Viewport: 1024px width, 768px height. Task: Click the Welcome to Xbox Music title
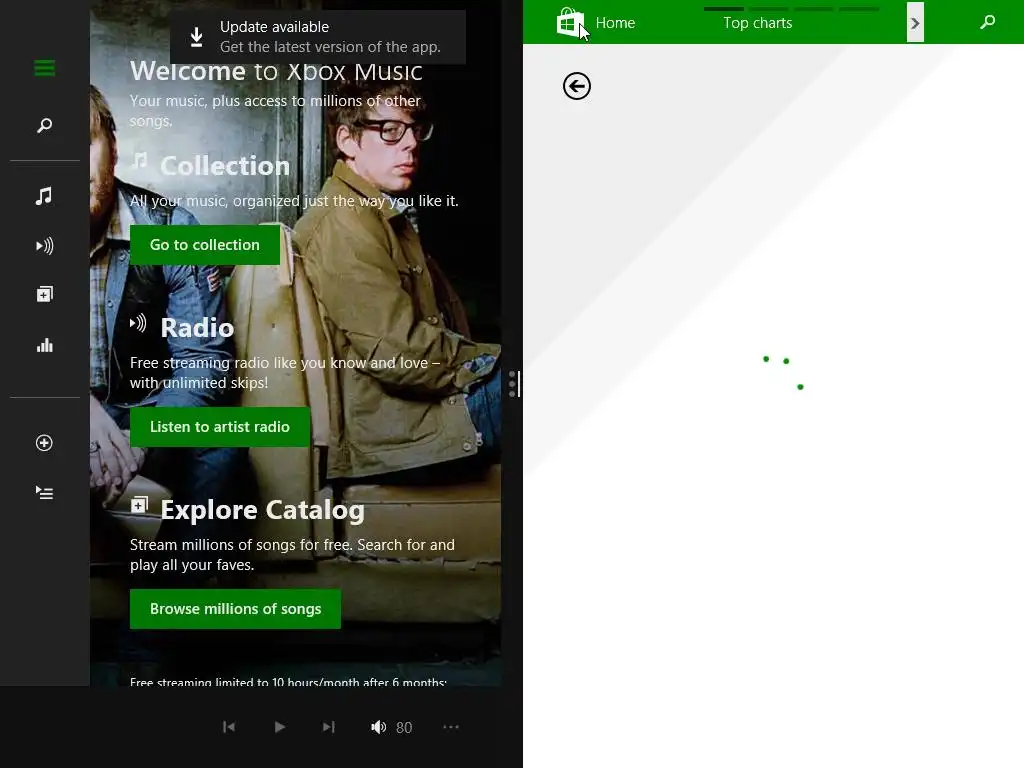tap(276, 71)
